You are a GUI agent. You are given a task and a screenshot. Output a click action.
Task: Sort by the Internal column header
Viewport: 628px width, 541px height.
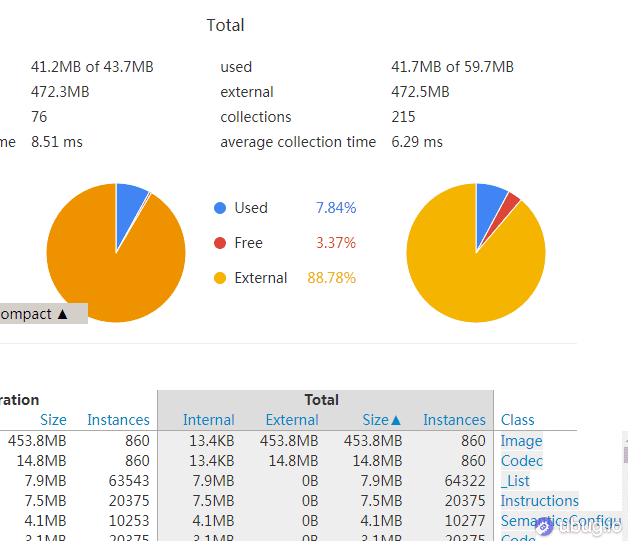[x=208, y=420]
